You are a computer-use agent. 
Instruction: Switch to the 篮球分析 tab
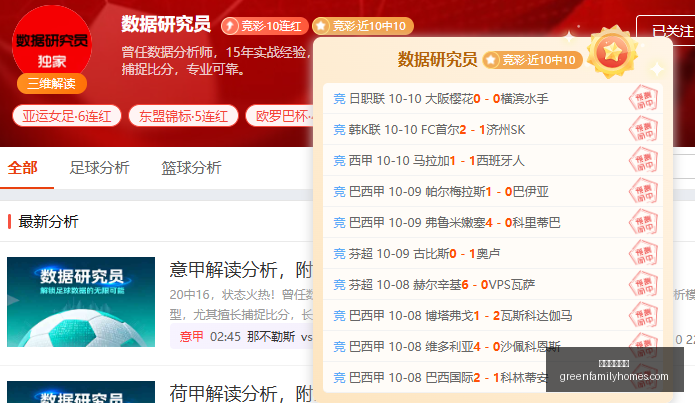coord(191,168)
